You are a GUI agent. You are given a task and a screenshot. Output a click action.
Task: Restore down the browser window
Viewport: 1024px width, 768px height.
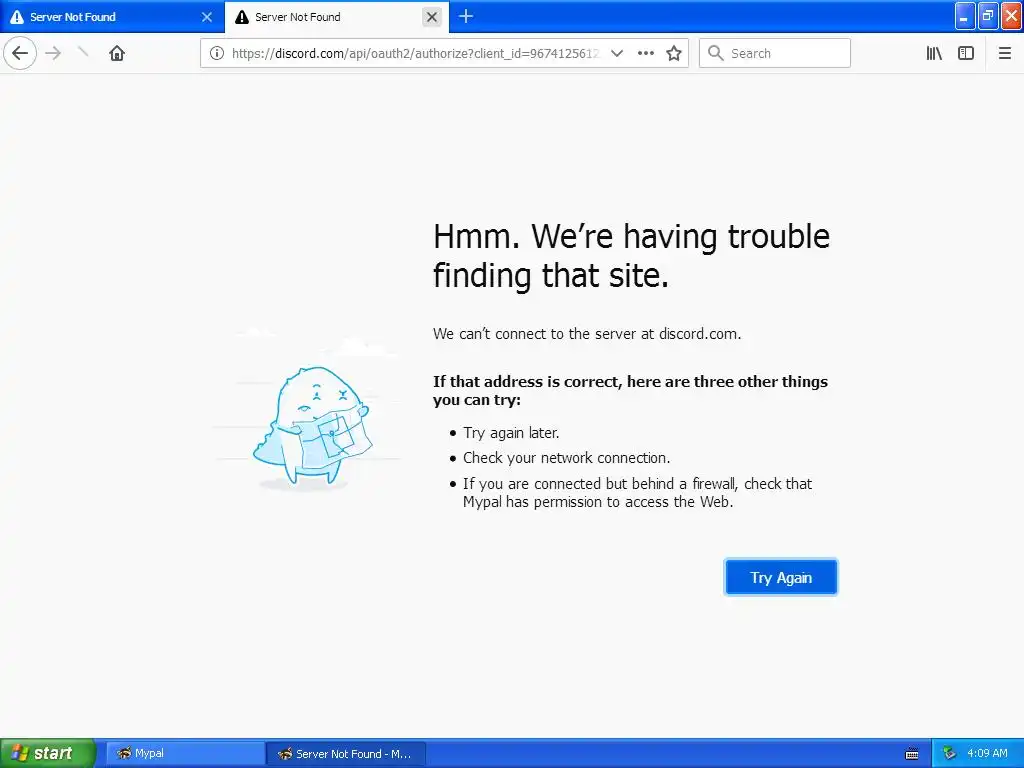click(x=987, y=16)
